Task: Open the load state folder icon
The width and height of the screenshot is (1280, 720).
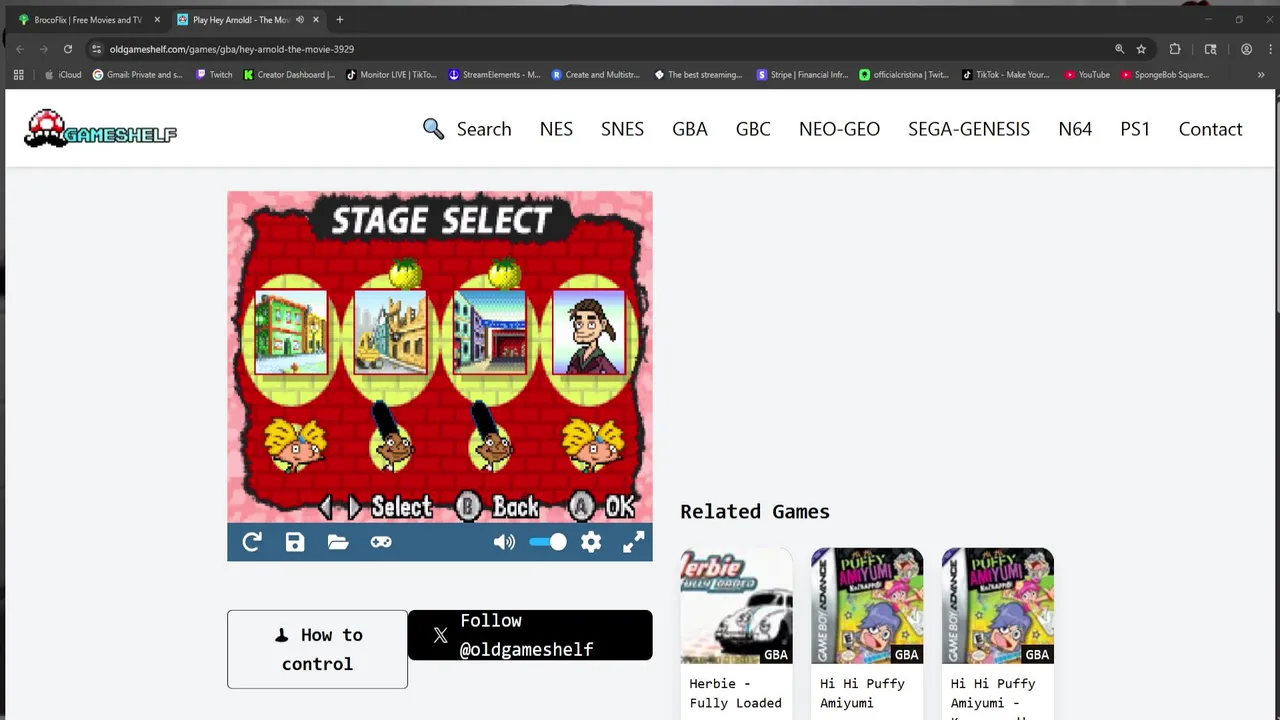Action: tap(338, 542)
